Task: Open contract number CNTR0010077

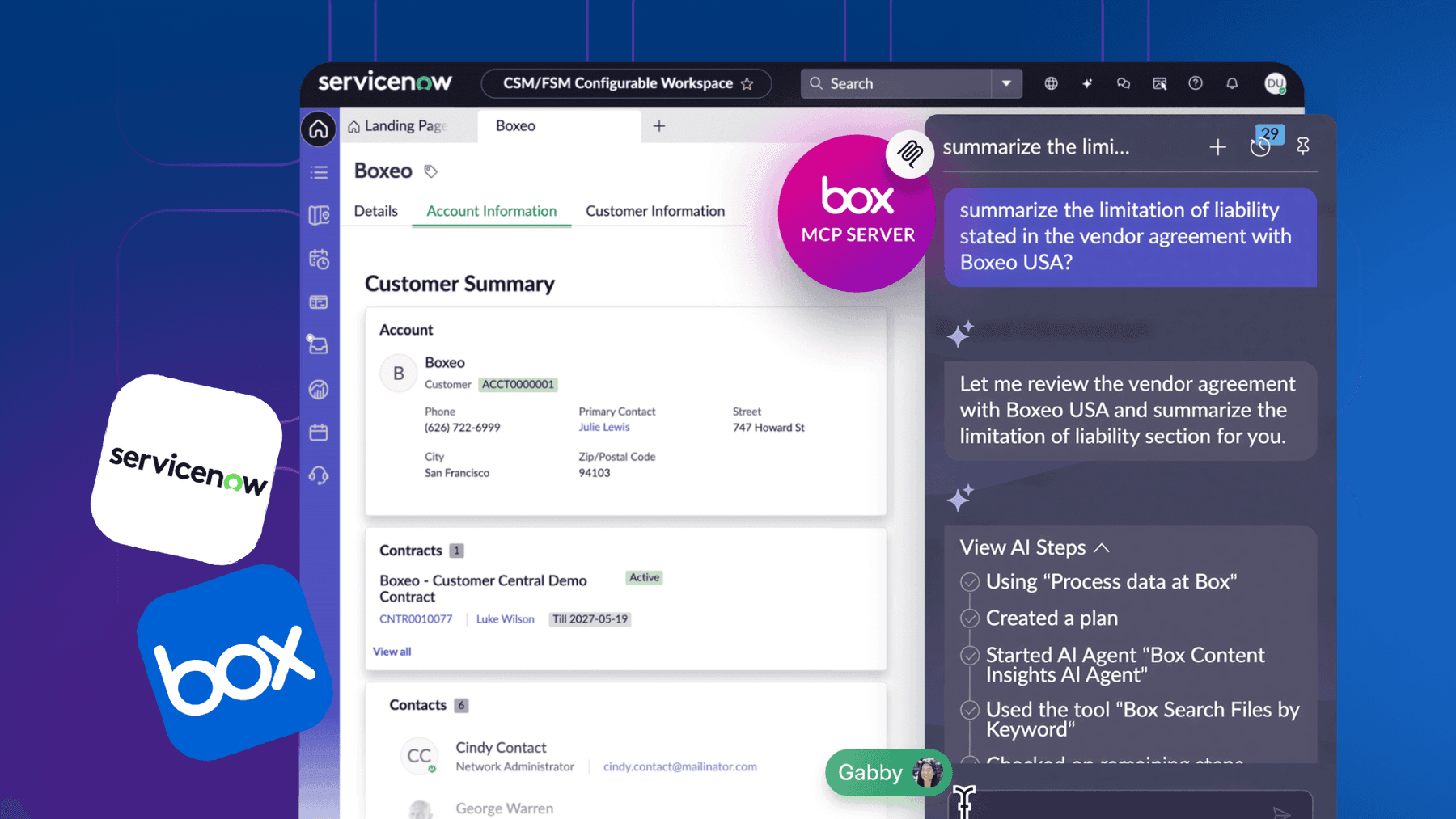Action: click(x=416, y=619)
